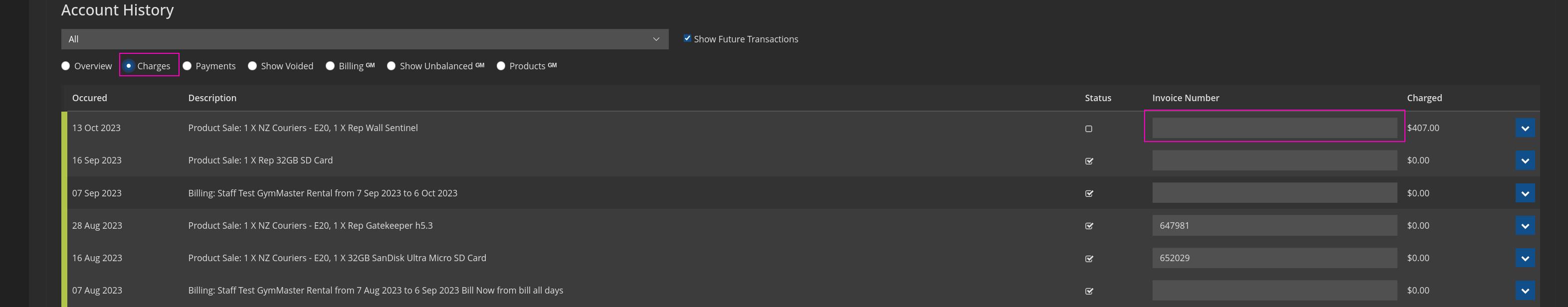The image size is (1568, 307).
Task: Expand actions for 28 Aug 2023 Gatekeeper sale
Action: [x=1524, y=226]
